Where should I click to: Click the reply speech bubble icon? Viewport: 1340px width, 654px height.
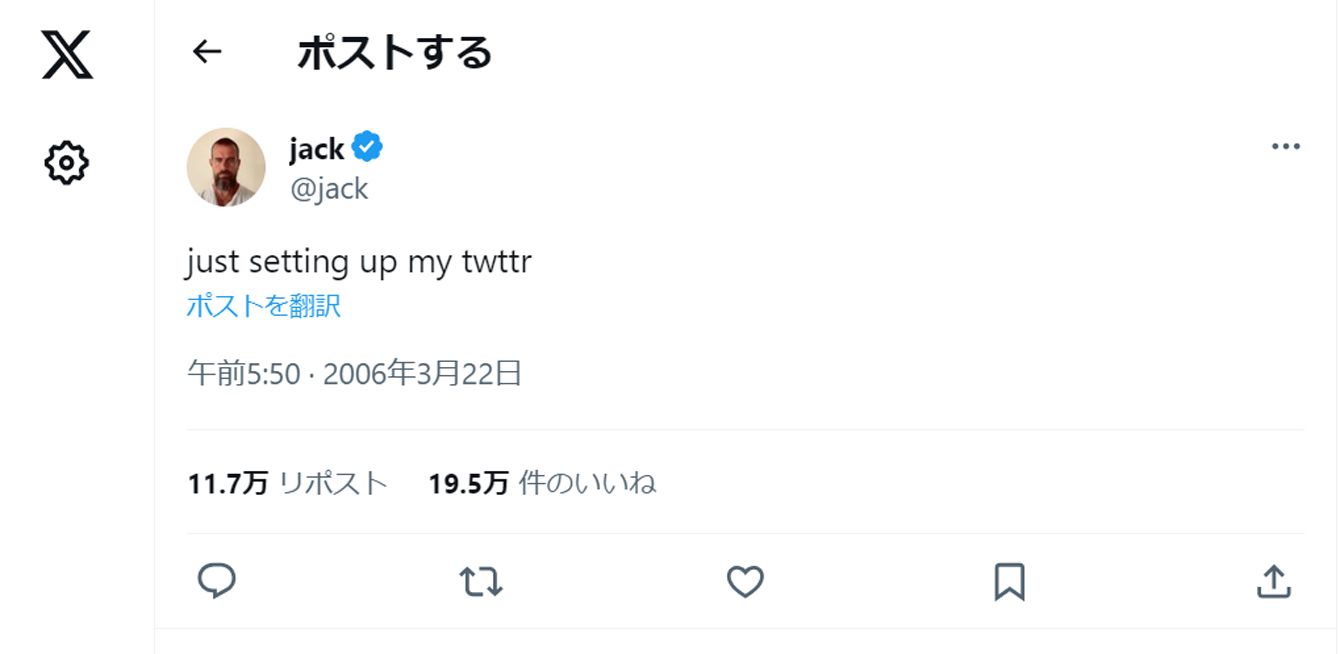(216, 580)
